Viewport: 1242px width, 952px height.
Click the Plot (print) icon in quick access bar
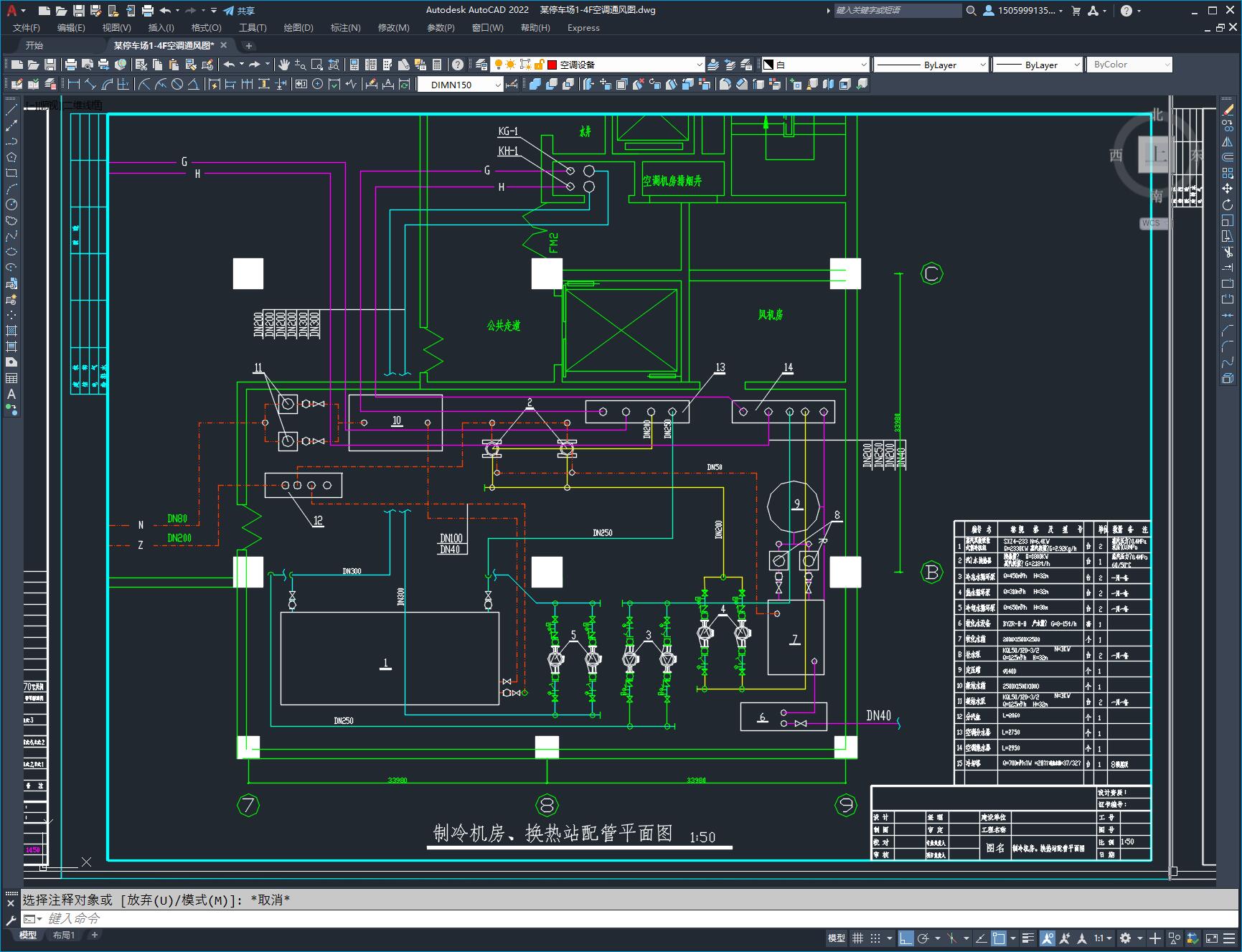pyautogui.click(x=147, y=11)
